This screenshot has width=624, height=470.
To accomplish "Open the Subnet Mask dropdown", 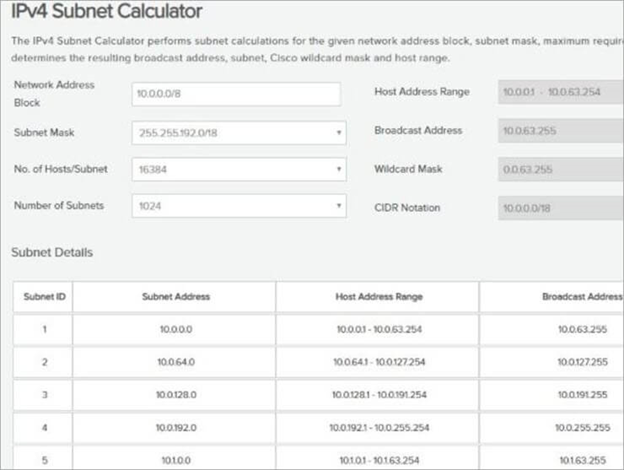I will click(x=238, y=132).
